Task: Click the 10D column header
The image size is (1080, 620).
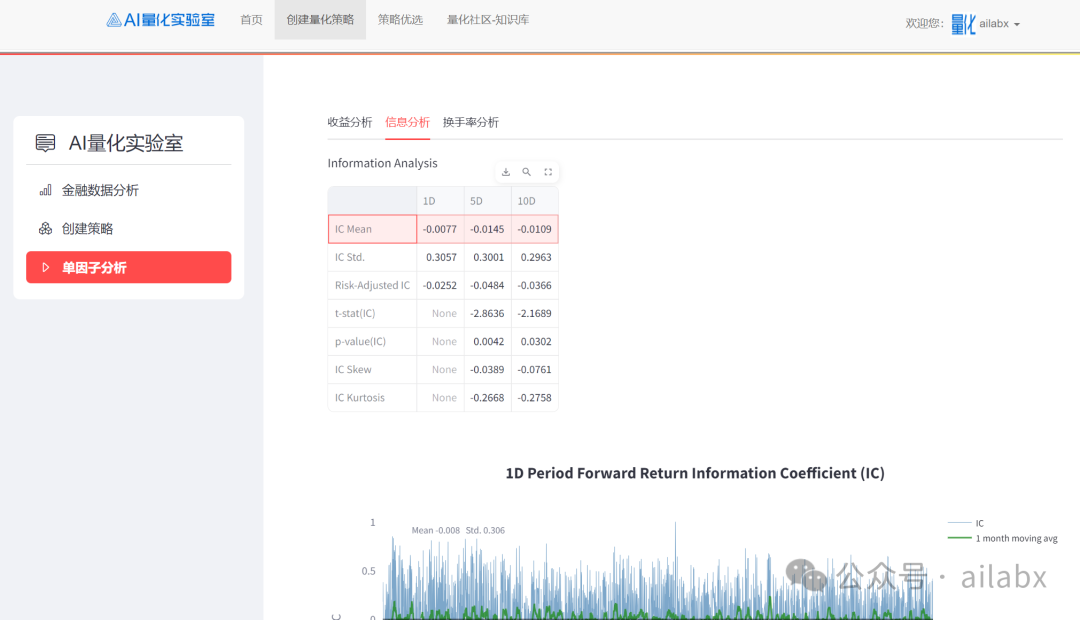Action: click(x=535, y=201)
